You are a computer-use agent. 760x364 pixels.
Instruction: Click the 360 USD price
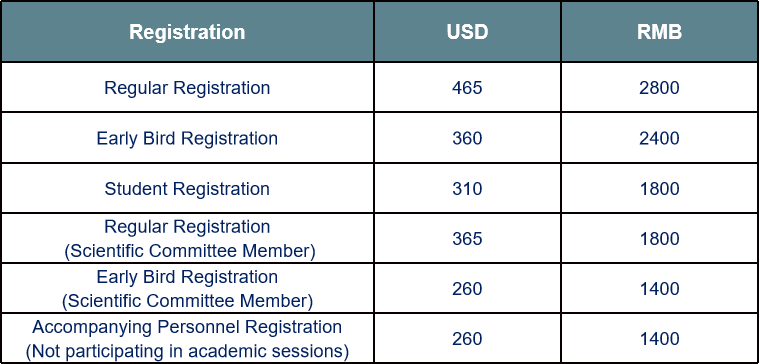[x=467, y=138]
